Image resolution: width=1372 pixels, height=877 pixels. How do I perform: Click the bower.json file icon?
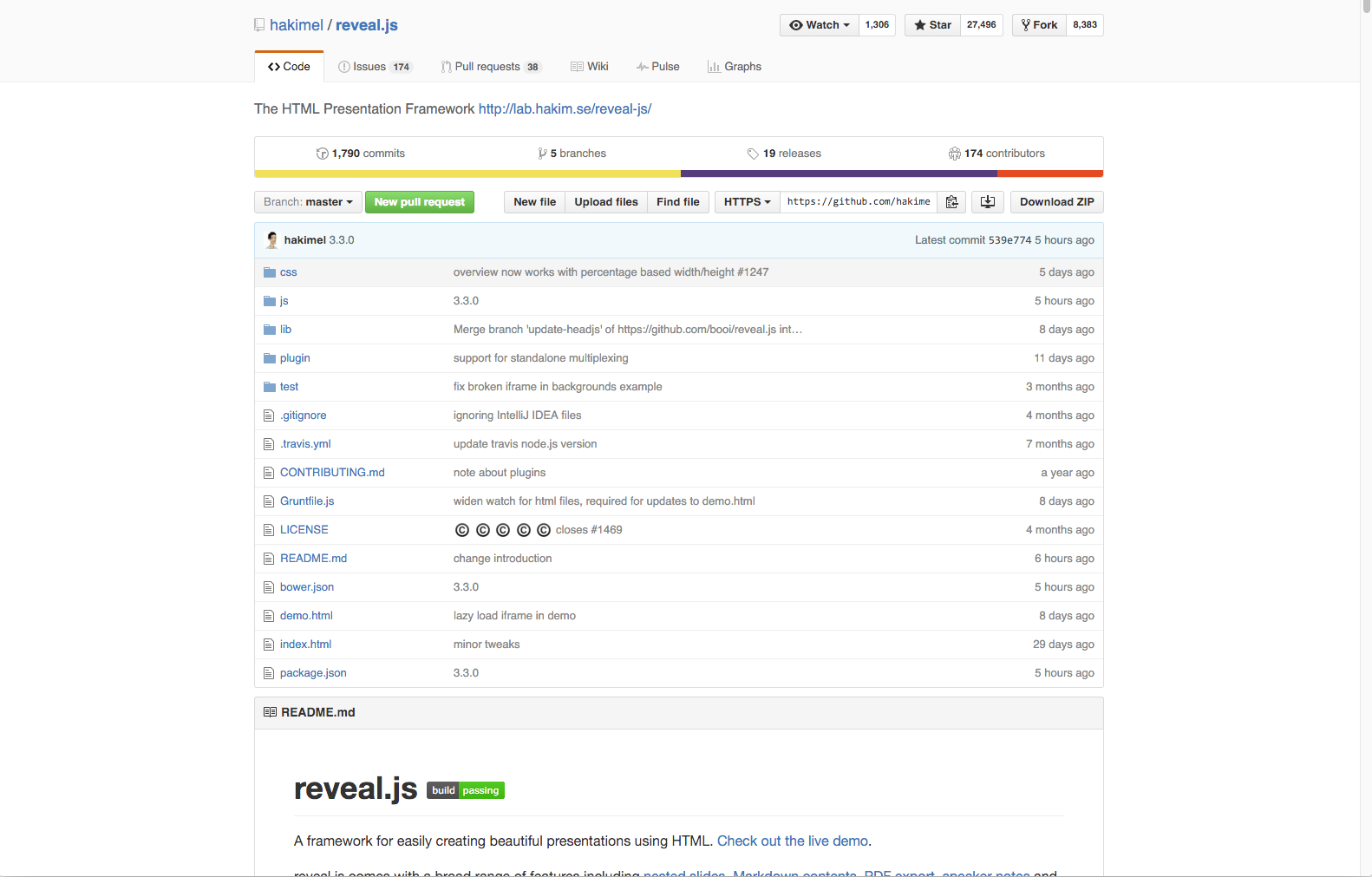pos(269,587)
